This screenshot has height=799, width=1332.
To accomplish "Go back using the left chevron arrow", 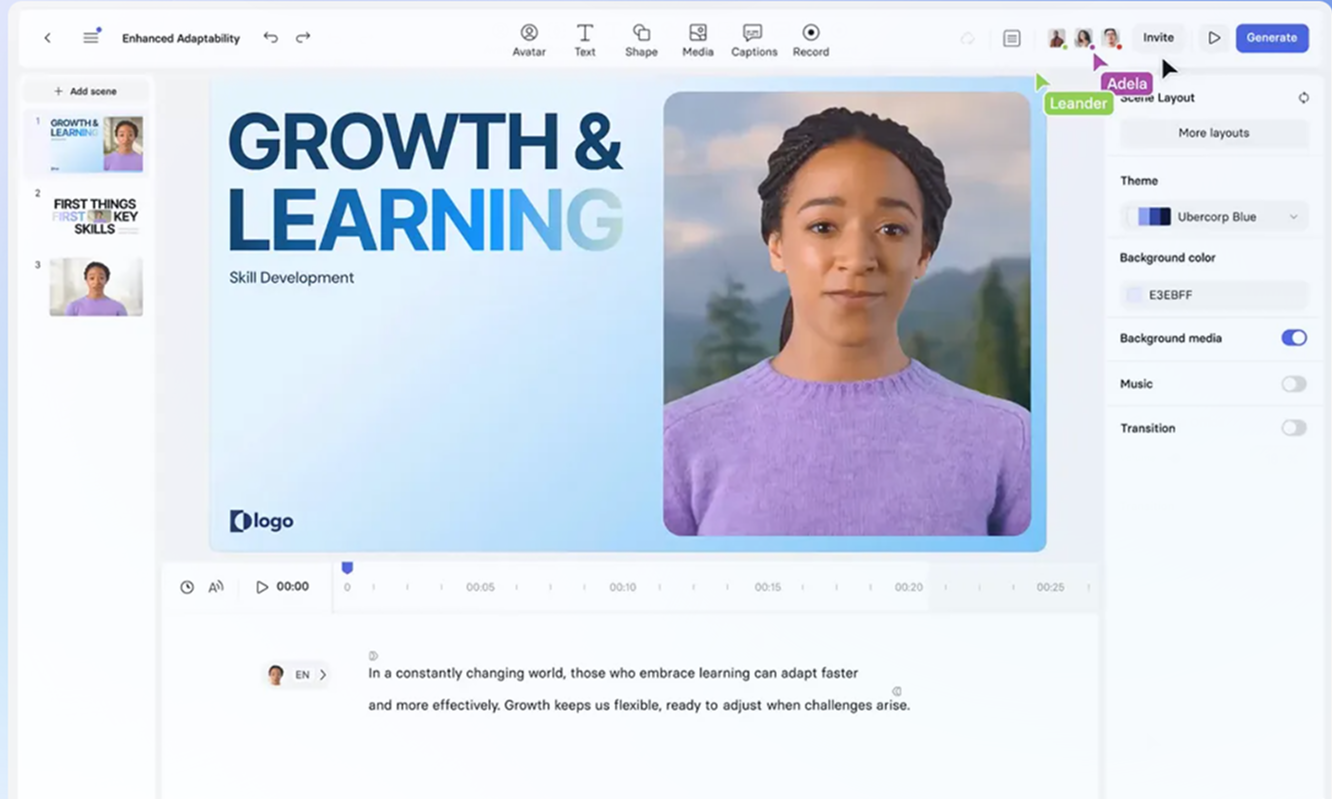I will (47, 38).
